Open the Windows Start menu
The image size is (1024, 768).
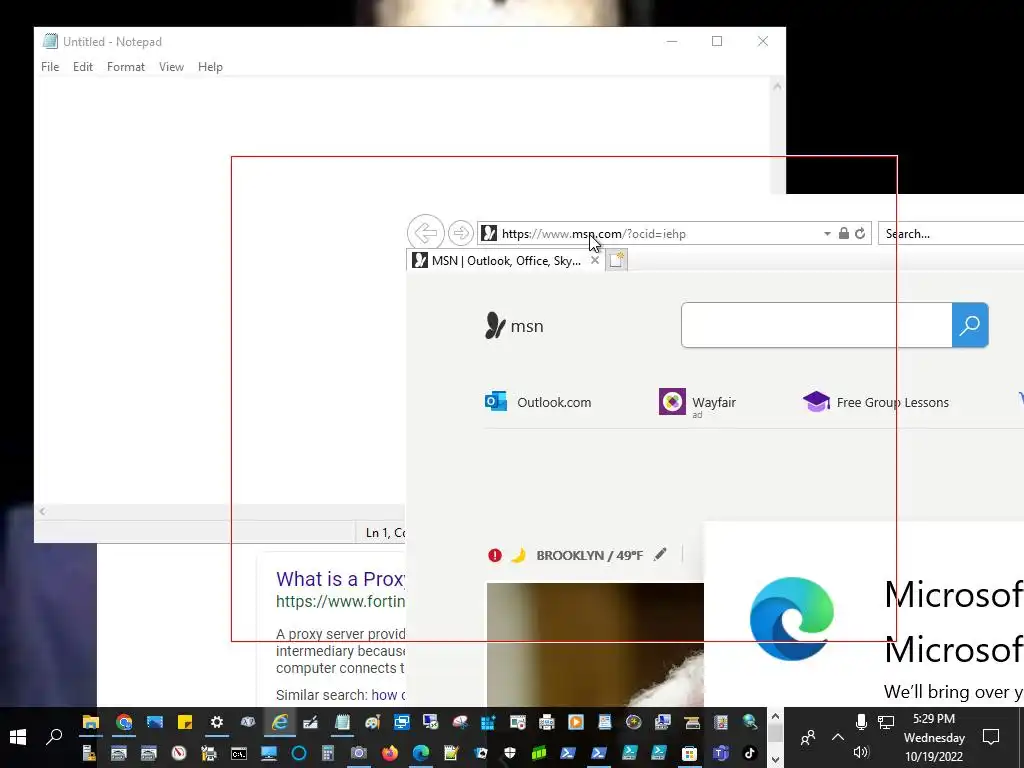[x=18, y=737]
